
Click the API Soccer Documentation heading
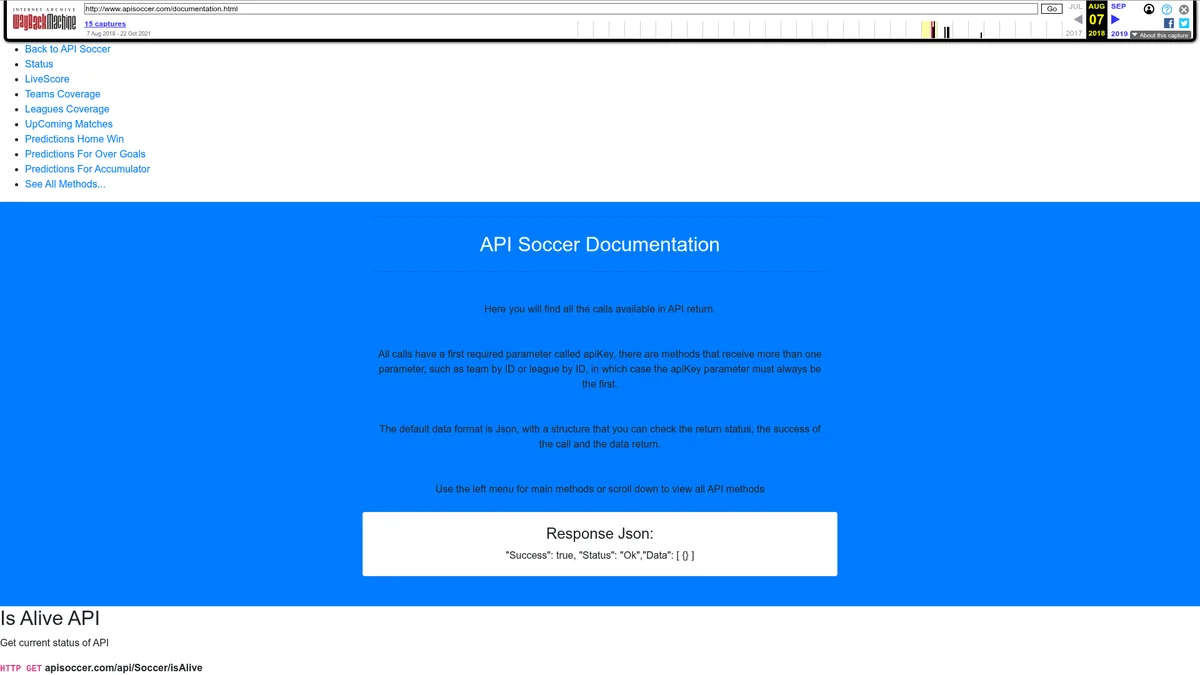[x=600, y=245]
